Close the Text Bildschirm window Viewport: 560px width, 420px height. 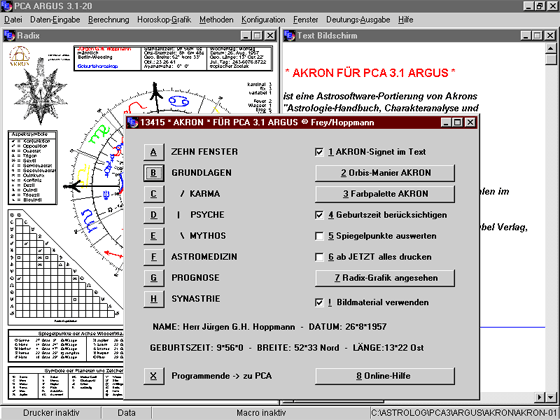point(550,36)
